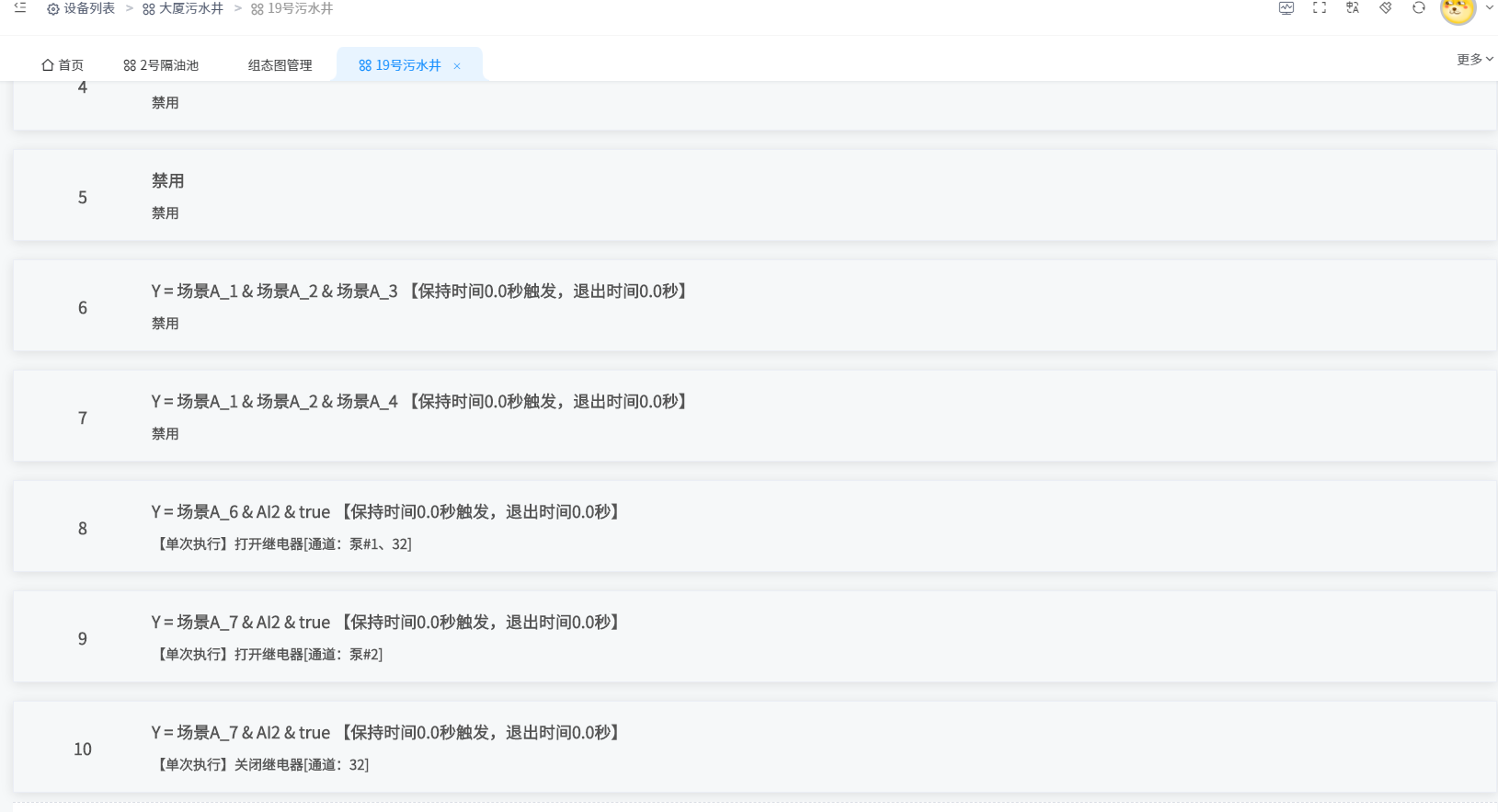Click the dog user avatar
The image size is (1498, 812).
click(1458, 9)
